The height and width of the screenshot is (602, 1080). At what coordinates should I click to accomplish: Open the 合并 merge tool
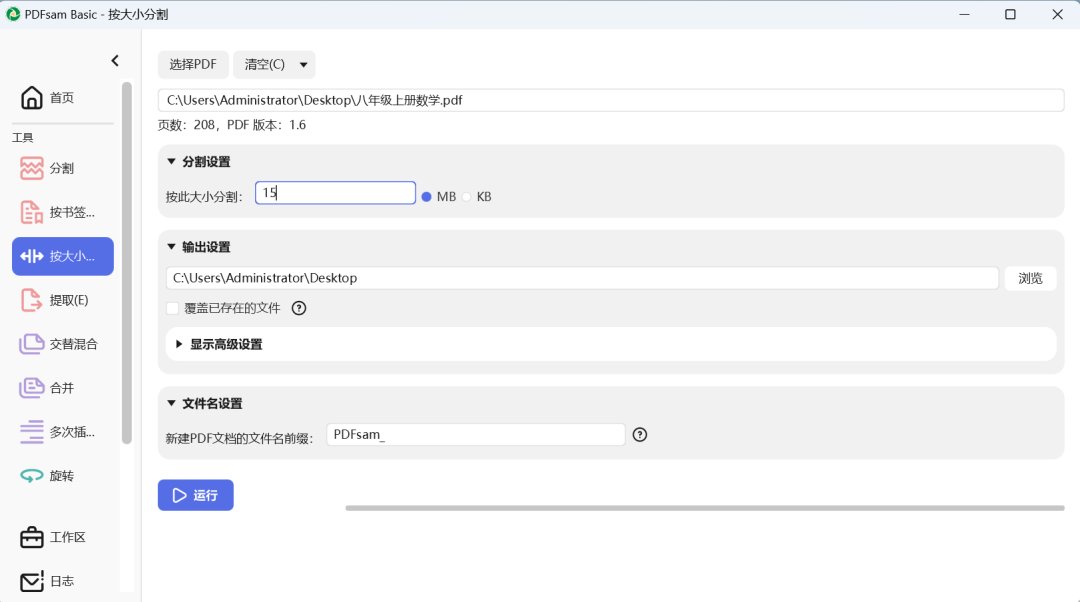point(63,388)
